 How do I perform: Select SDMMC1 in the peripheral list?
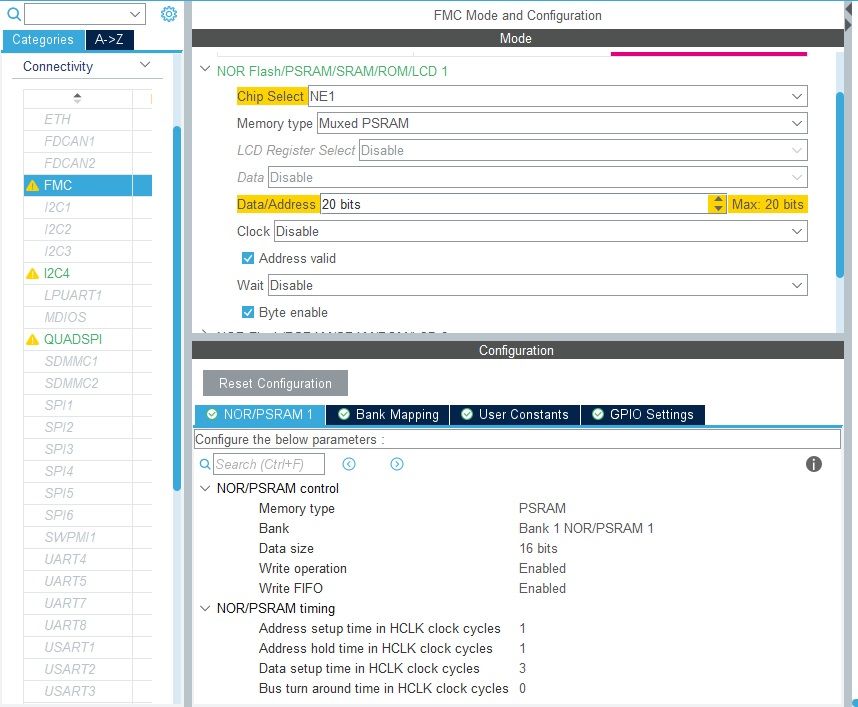(x=88, y=361)
